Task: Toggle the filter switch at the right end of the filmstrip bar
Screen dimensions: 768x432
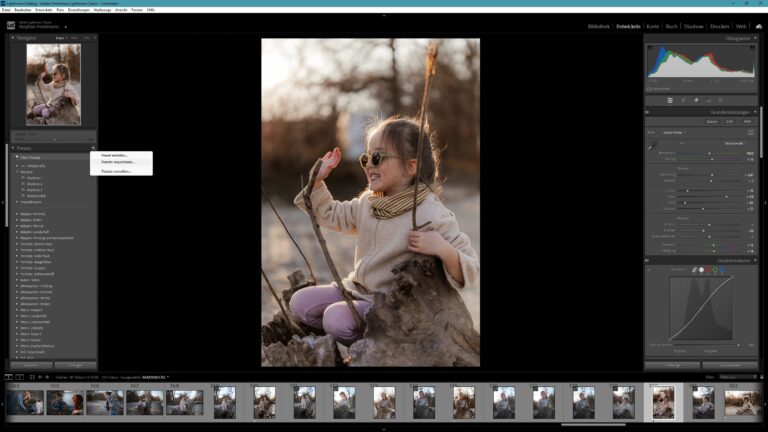Action: [x=761, y=377]
